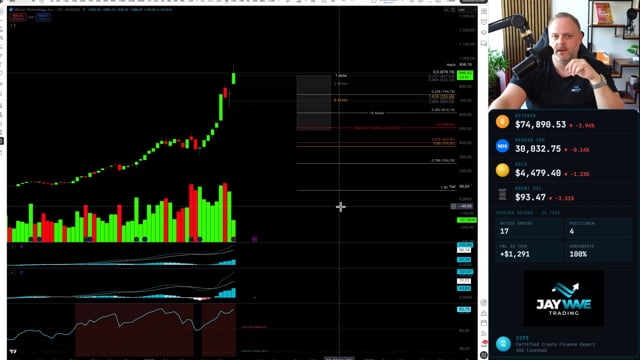Open the help center icon at sidebar bottom
Image resolution: width=640 pixels, height=360 pixels.
click(484, 355)
